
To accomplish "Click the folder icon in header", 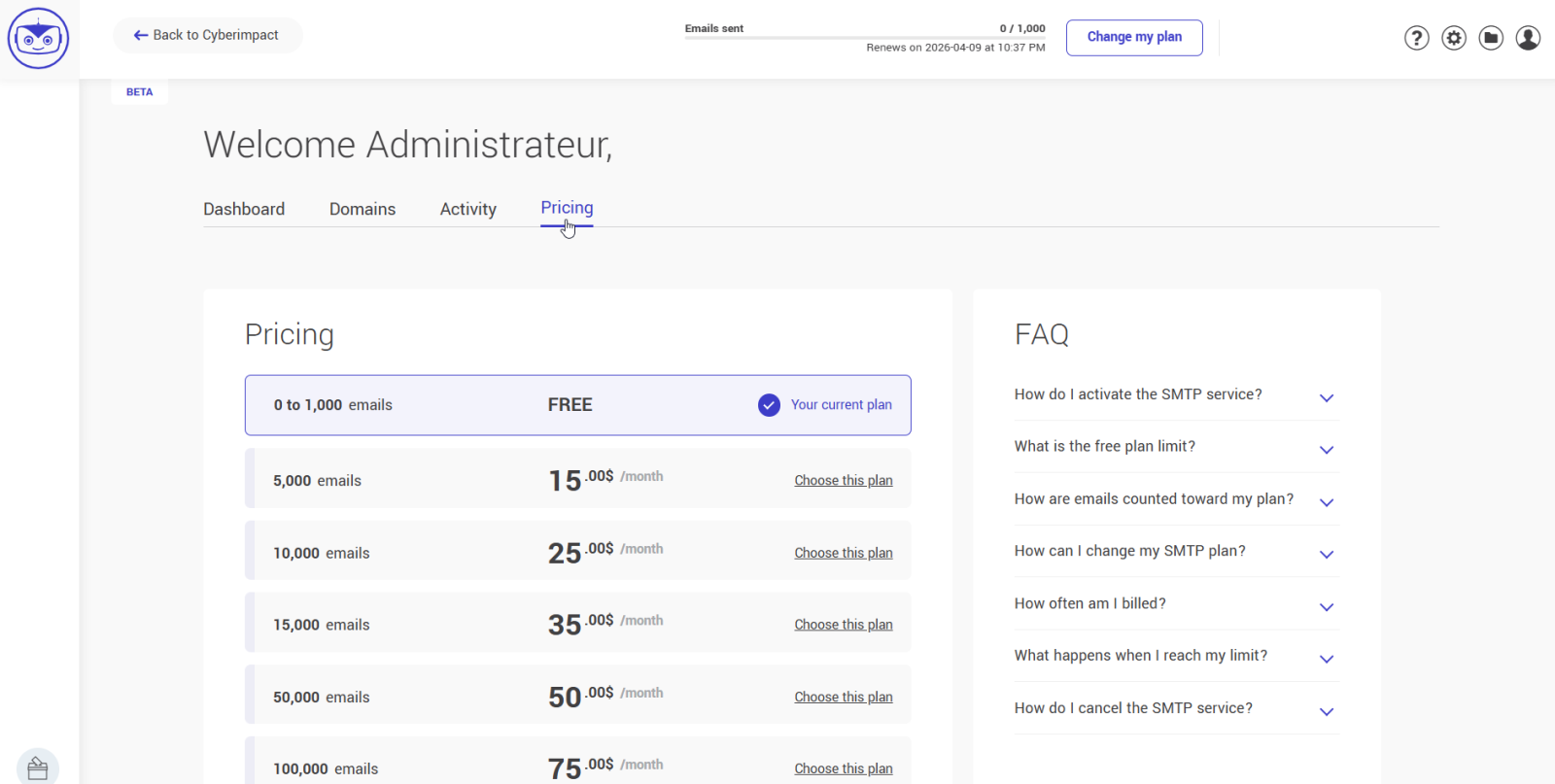I will point(1490,38).
